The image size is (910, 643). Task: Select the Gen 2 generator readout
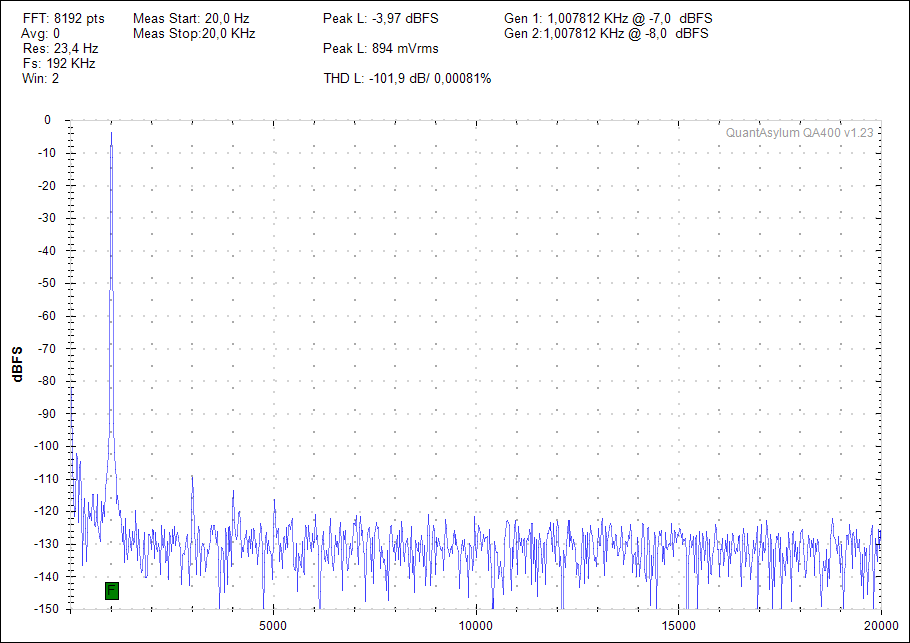click(606, 34)
